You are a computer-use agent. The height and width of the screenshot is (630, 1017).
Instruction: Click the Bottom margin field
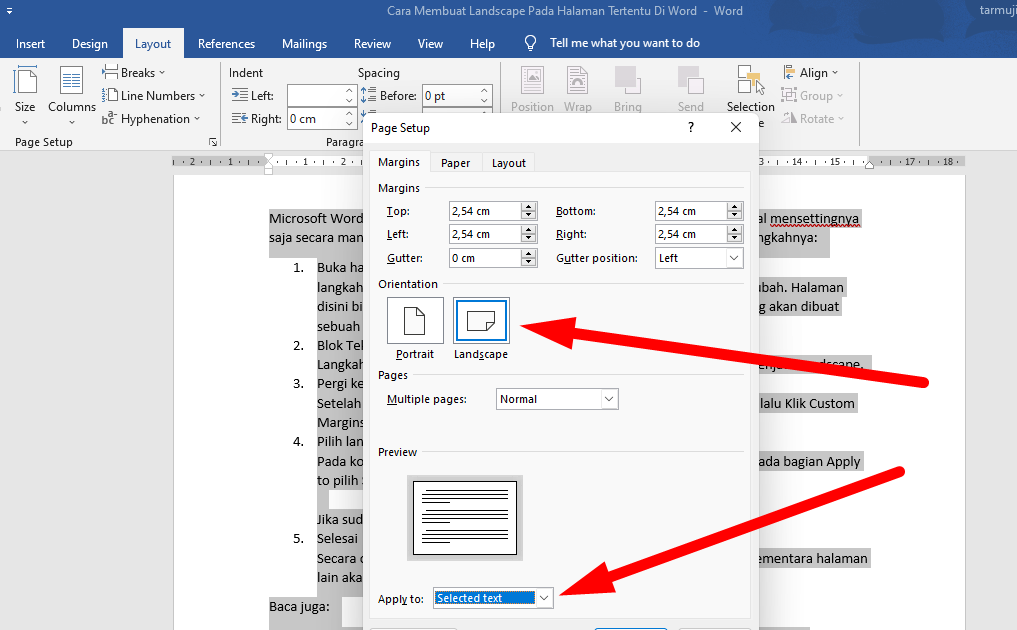pos(691,211)
